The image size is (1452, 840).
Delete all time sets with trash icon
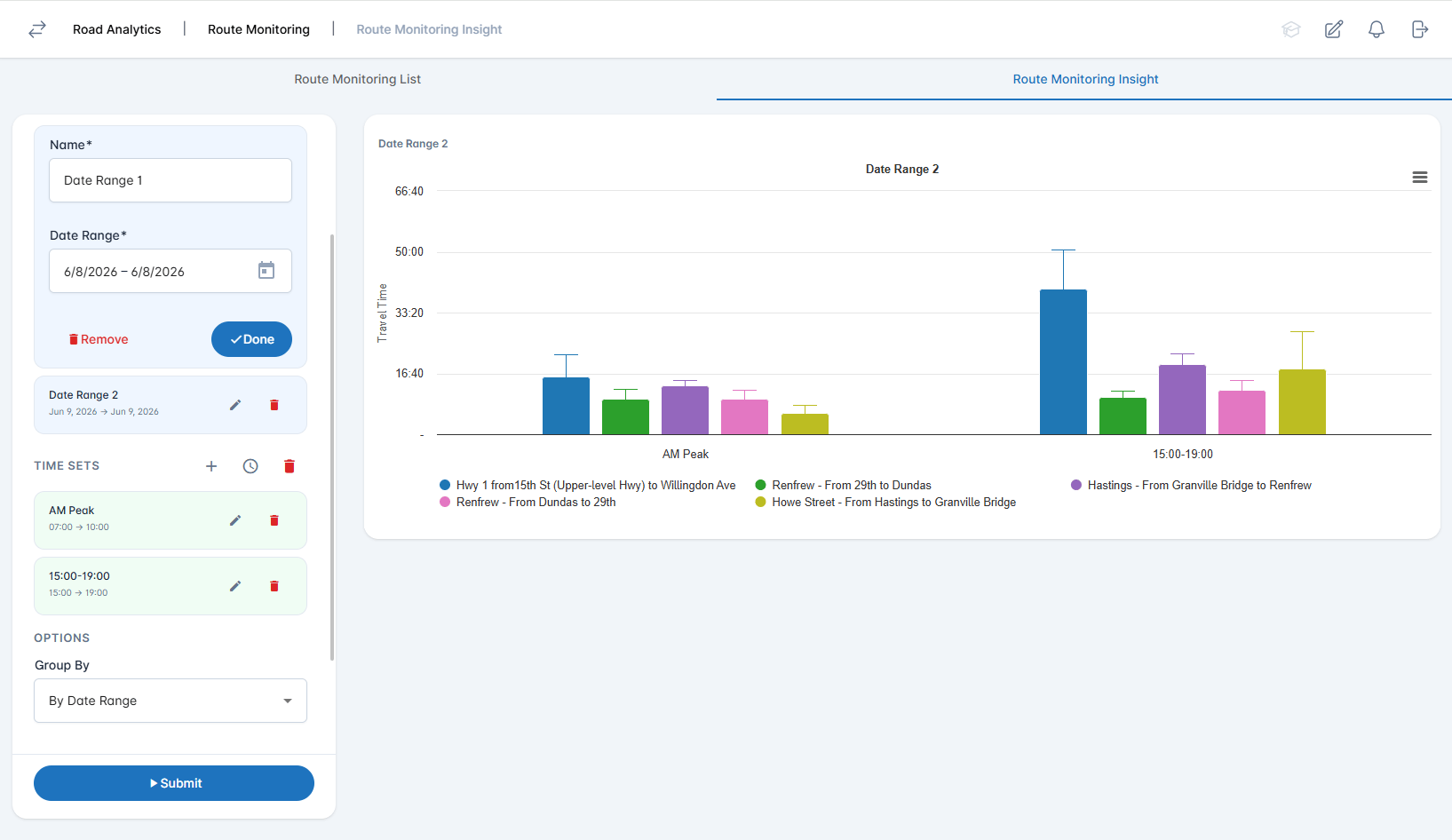pos(290,466)
